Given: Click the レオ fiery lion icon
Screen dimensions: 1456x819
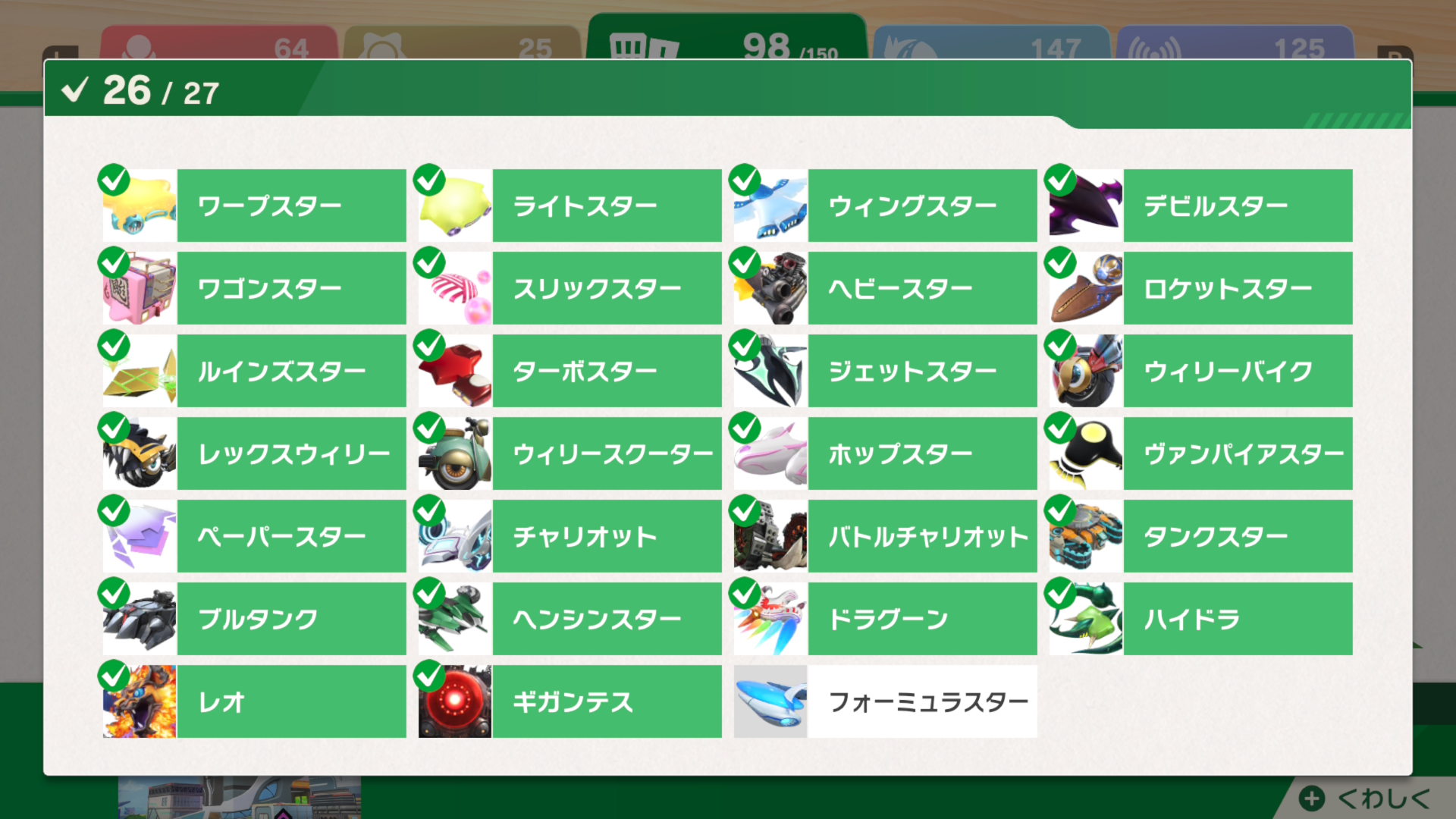Looking at the screenshot, I should pyautogui.click(x=140, y=701).
